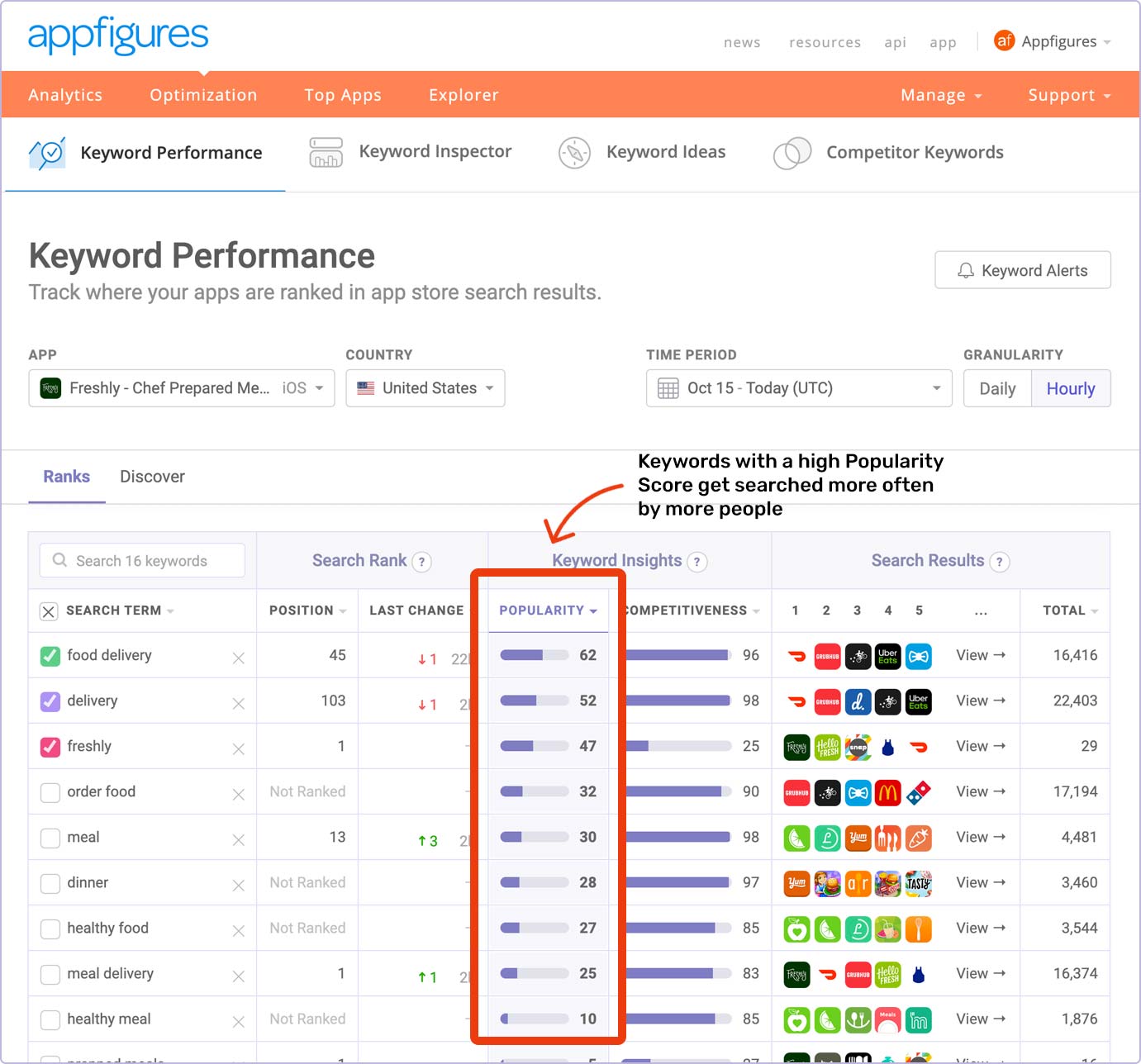1141x1064 pixels.
Task: Click the Keyword Ideas compass icon
Action: 574,153
